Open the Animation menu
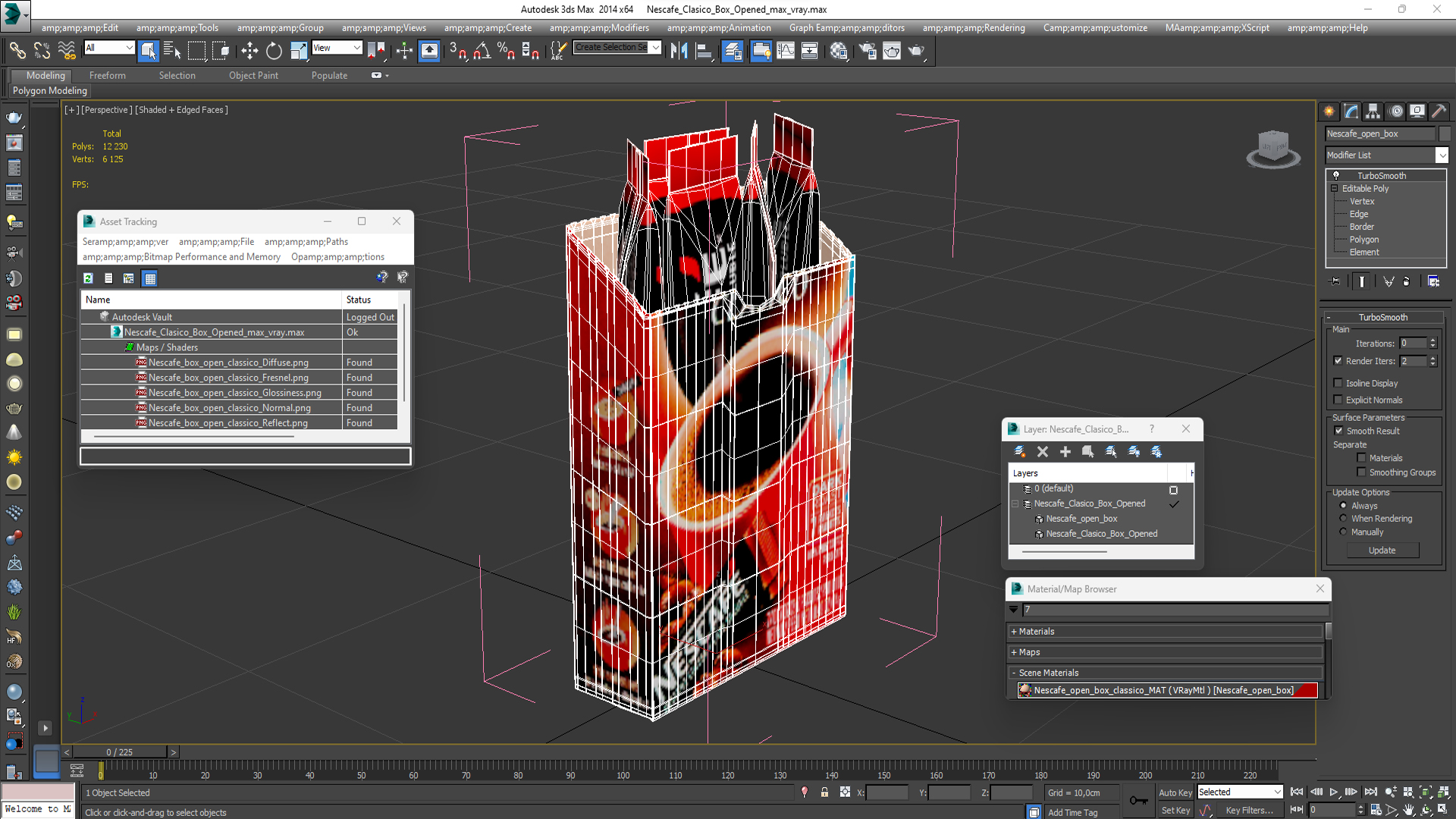The image size is (1456, 819). [x=719, y=28]
